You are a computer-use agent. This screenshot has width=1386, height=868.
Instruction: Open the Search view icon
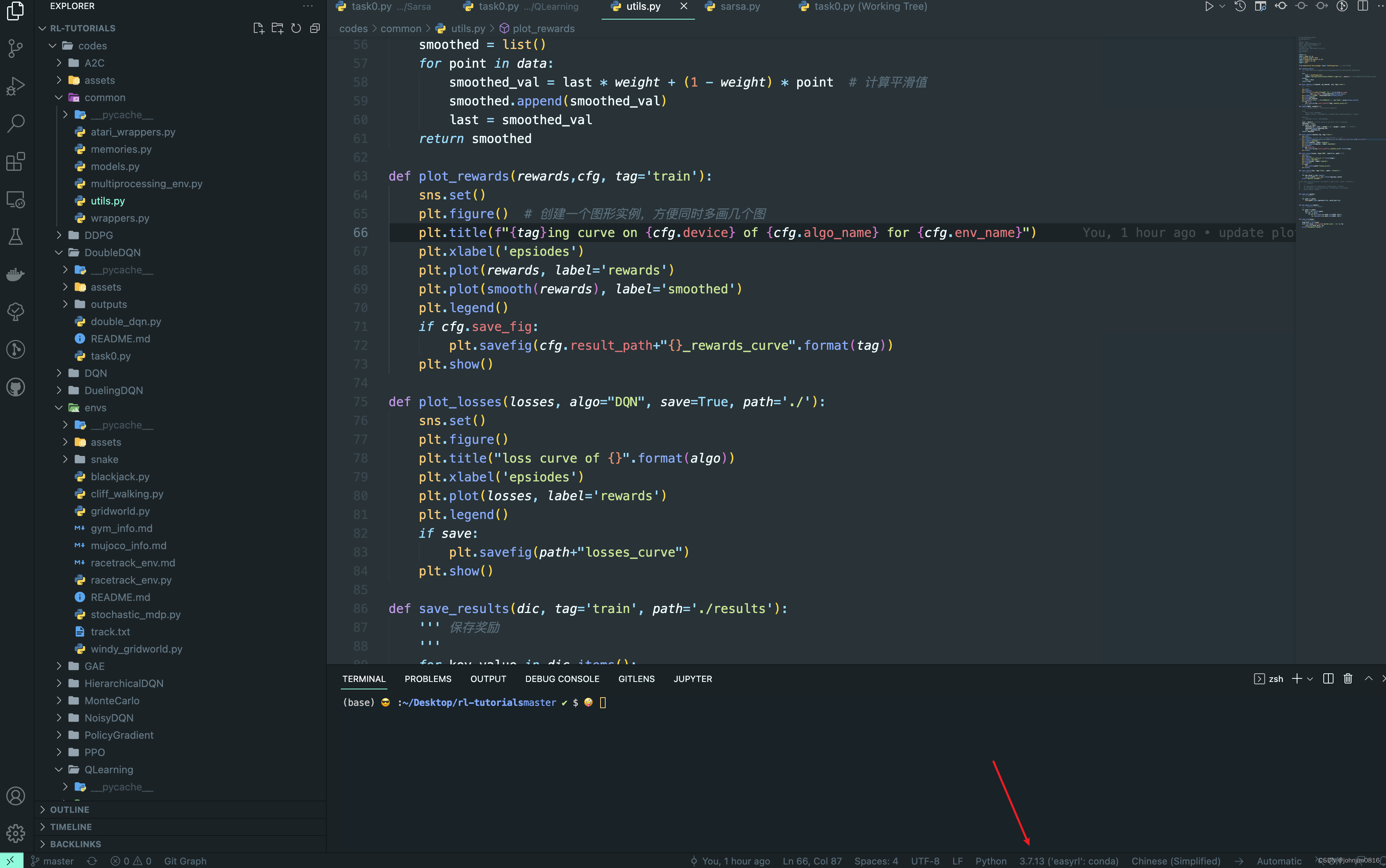point(16,123)
